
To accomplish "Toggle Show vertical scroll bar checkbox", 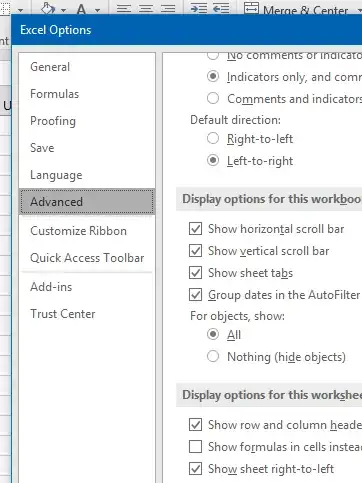I will pos(195,251).
